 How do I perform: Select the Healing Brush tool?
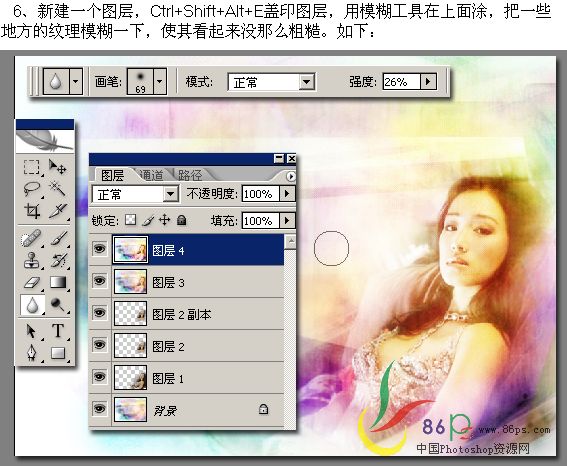[x=31, y=238]
